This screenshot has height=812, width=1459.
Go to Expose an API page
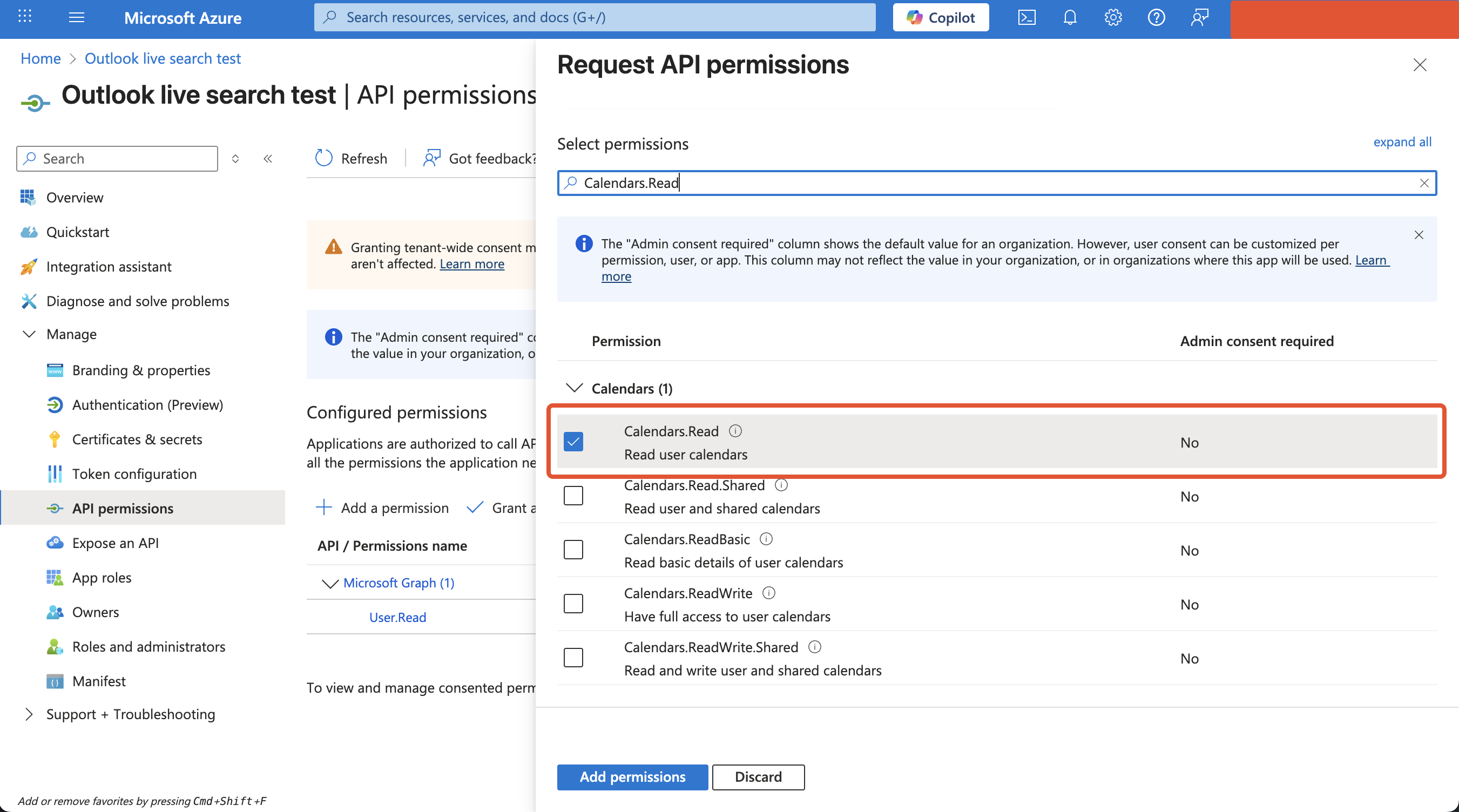coord(115,543)
